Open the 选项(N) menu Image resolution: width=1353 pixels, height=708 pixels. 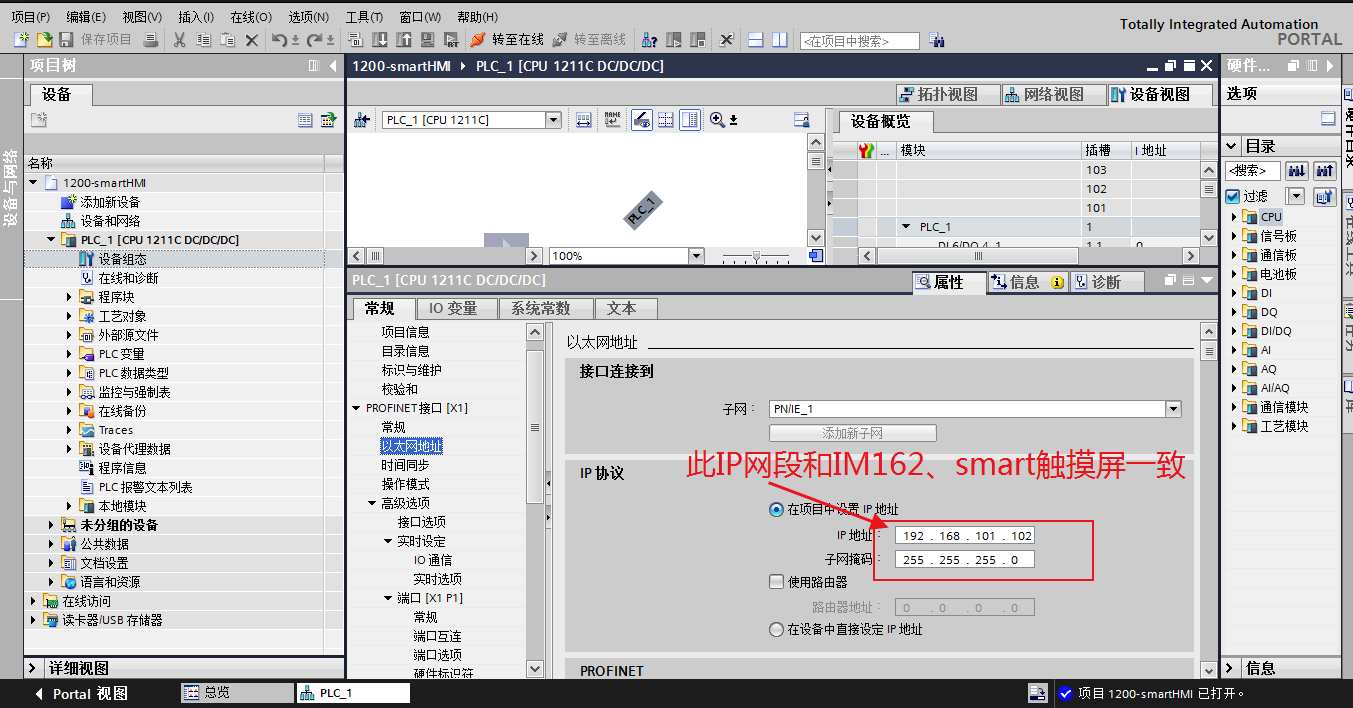[308, 17]
